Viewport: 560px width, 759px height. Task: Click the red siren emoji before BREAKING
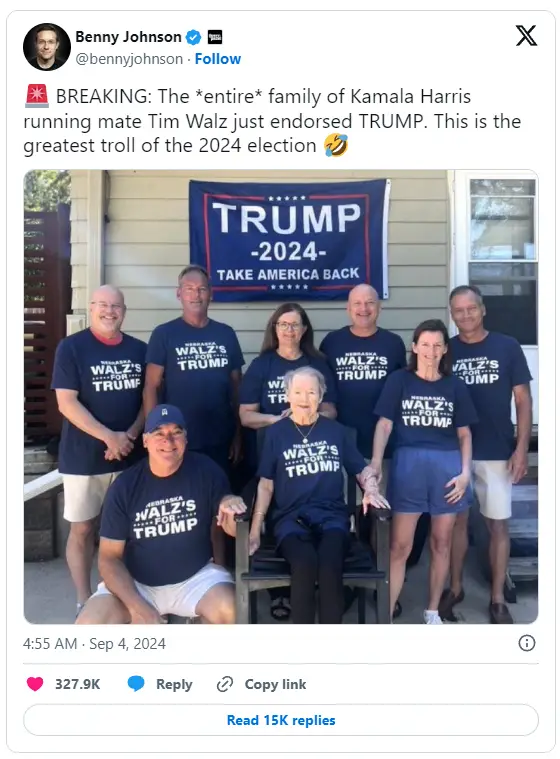pyautogui.click(x=37, y=95)
